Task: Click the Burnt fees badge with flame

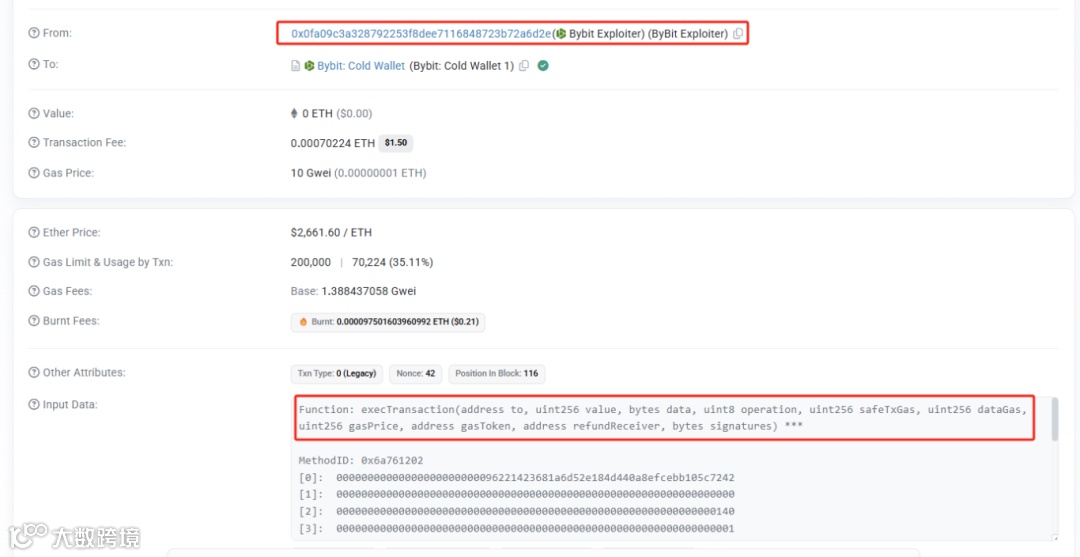Action: [388, 322]
